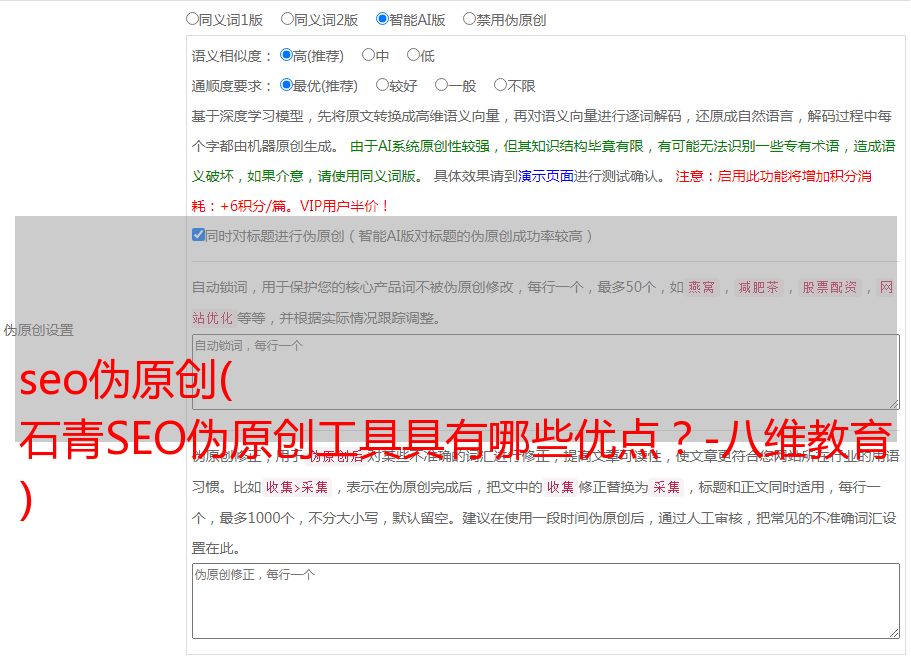Choose the 智能AI版 radio option
The width and height of the screenshot is (911, 658).
[x=382, y=19]
